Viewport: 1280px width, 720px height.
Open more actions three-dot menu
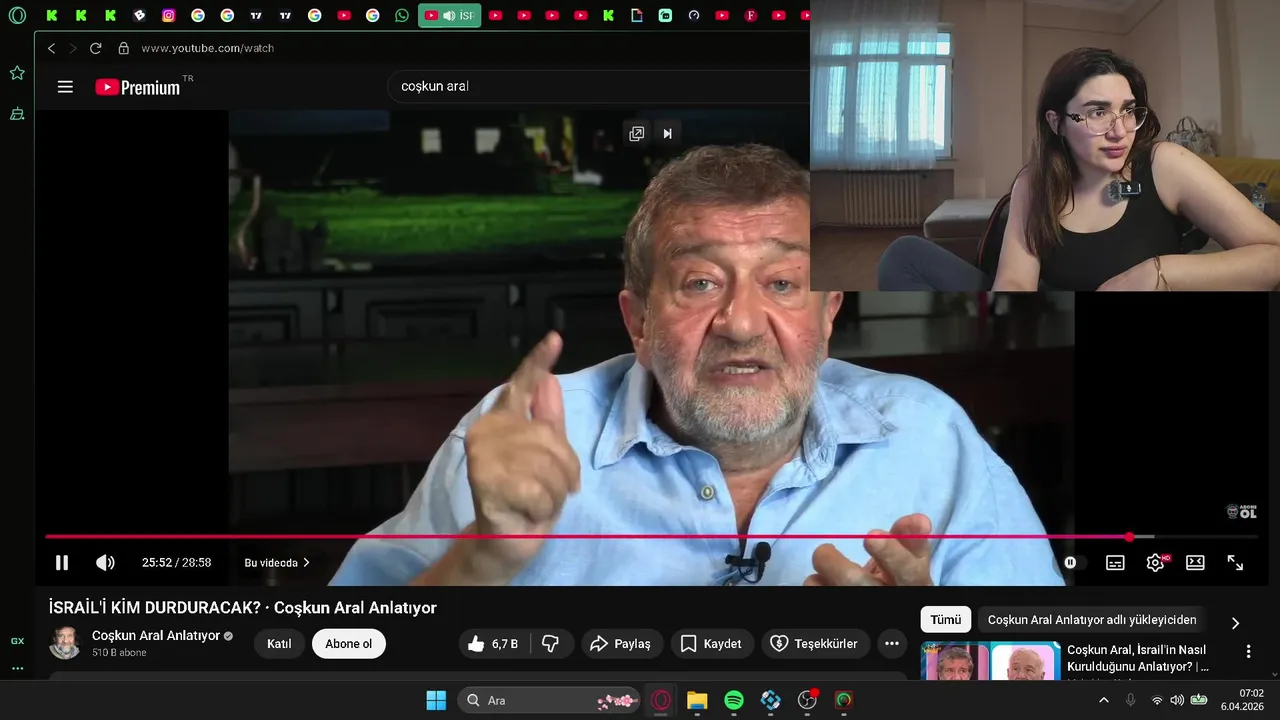[x=892, y=644]
